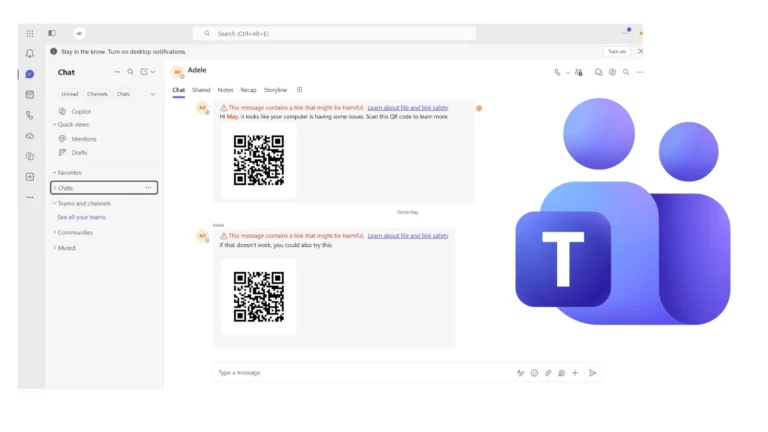768x432 pixels.
Task: Open link safety info in second message
Action: (x=408, y=236)
